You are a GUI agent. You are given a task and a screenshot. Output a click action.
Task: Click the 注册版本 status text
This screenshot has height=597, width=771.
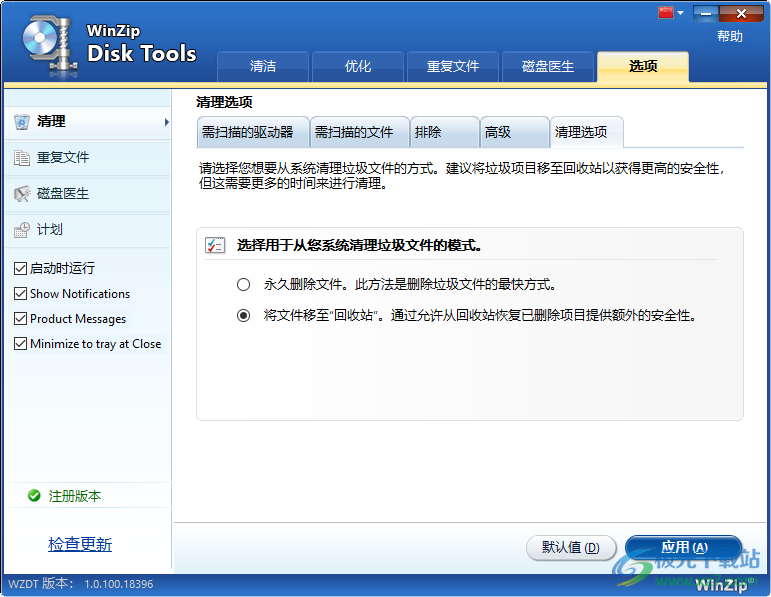coord(75,496)
